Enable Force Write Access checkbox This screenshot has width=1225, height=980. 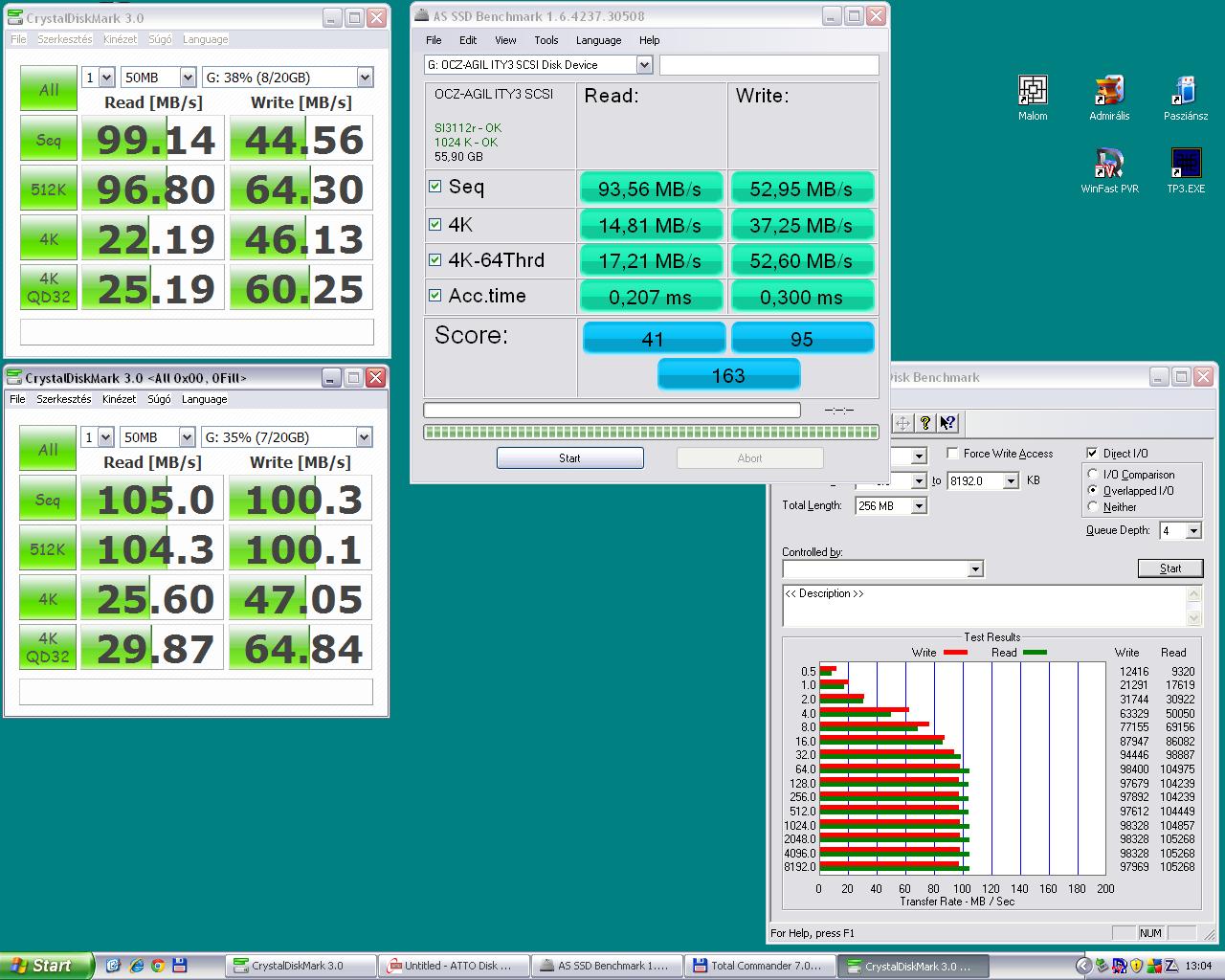952,454
